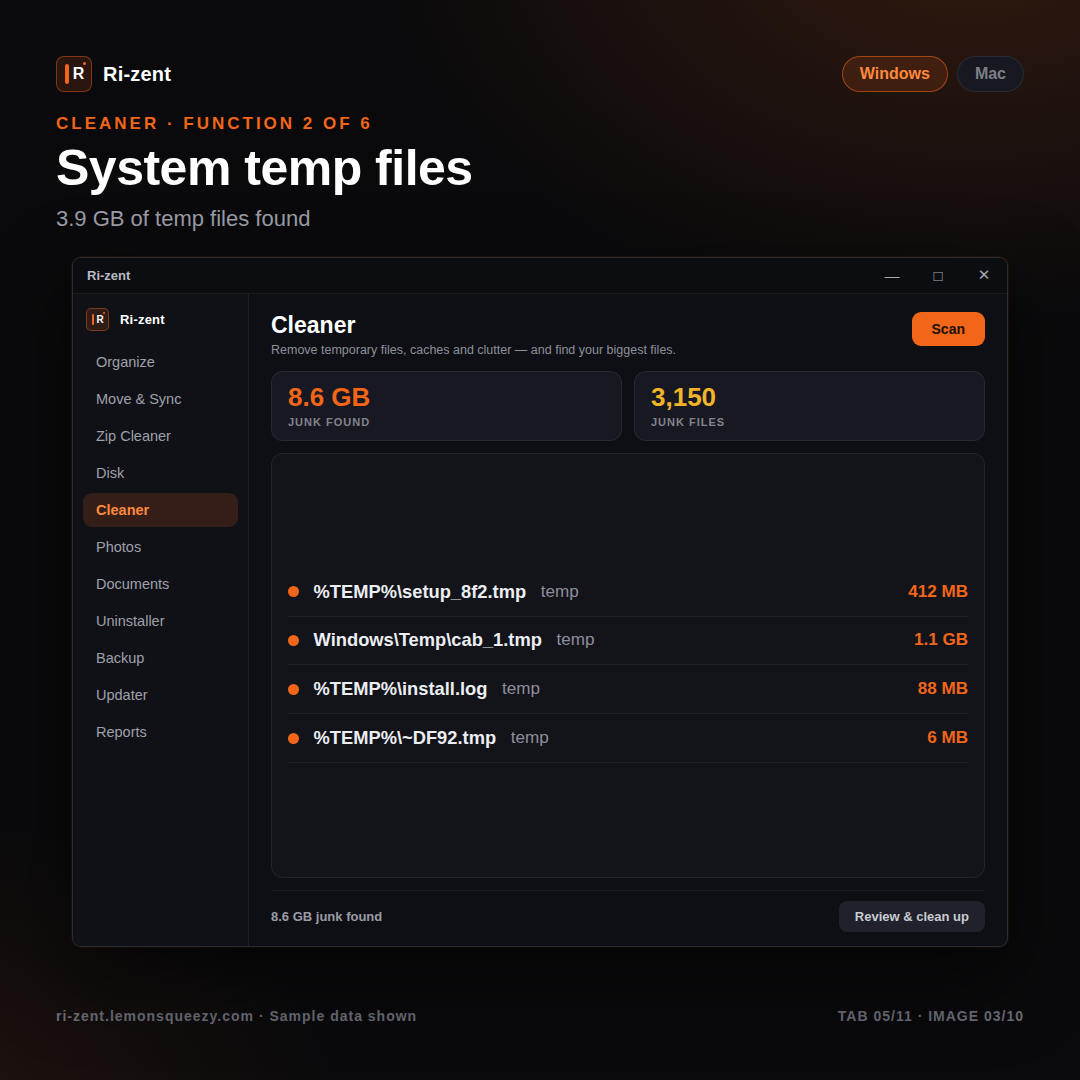Click the temp tag next to cab_1.tmp
The image size is (1080, 1080).
[575, 640]
